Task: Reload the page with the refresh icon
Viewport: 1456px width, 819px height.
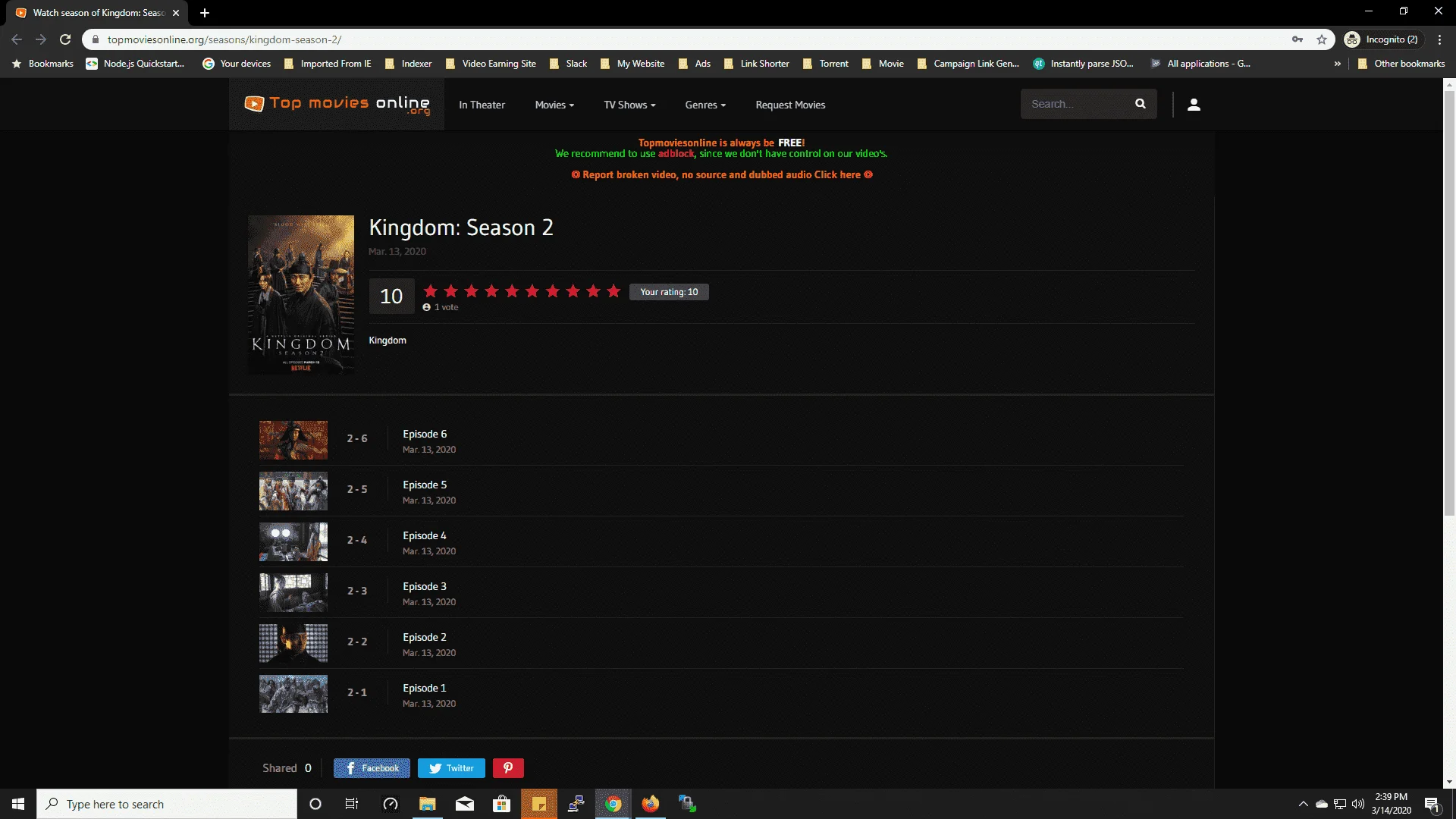Action: [x=65, y=39]
